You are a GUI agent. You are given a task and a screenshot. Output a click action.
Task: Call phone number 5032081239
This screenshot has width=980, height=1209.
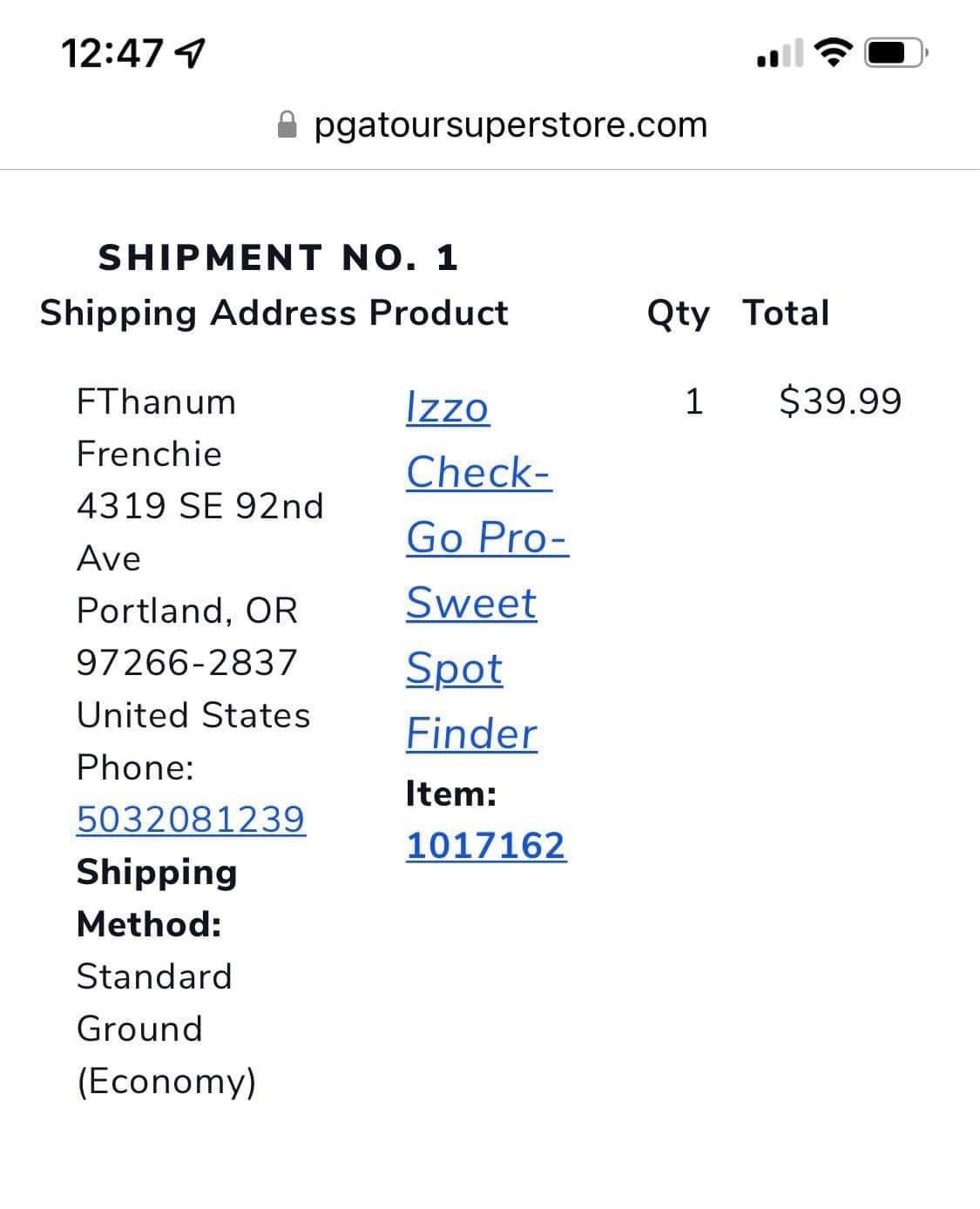[191, 819]
